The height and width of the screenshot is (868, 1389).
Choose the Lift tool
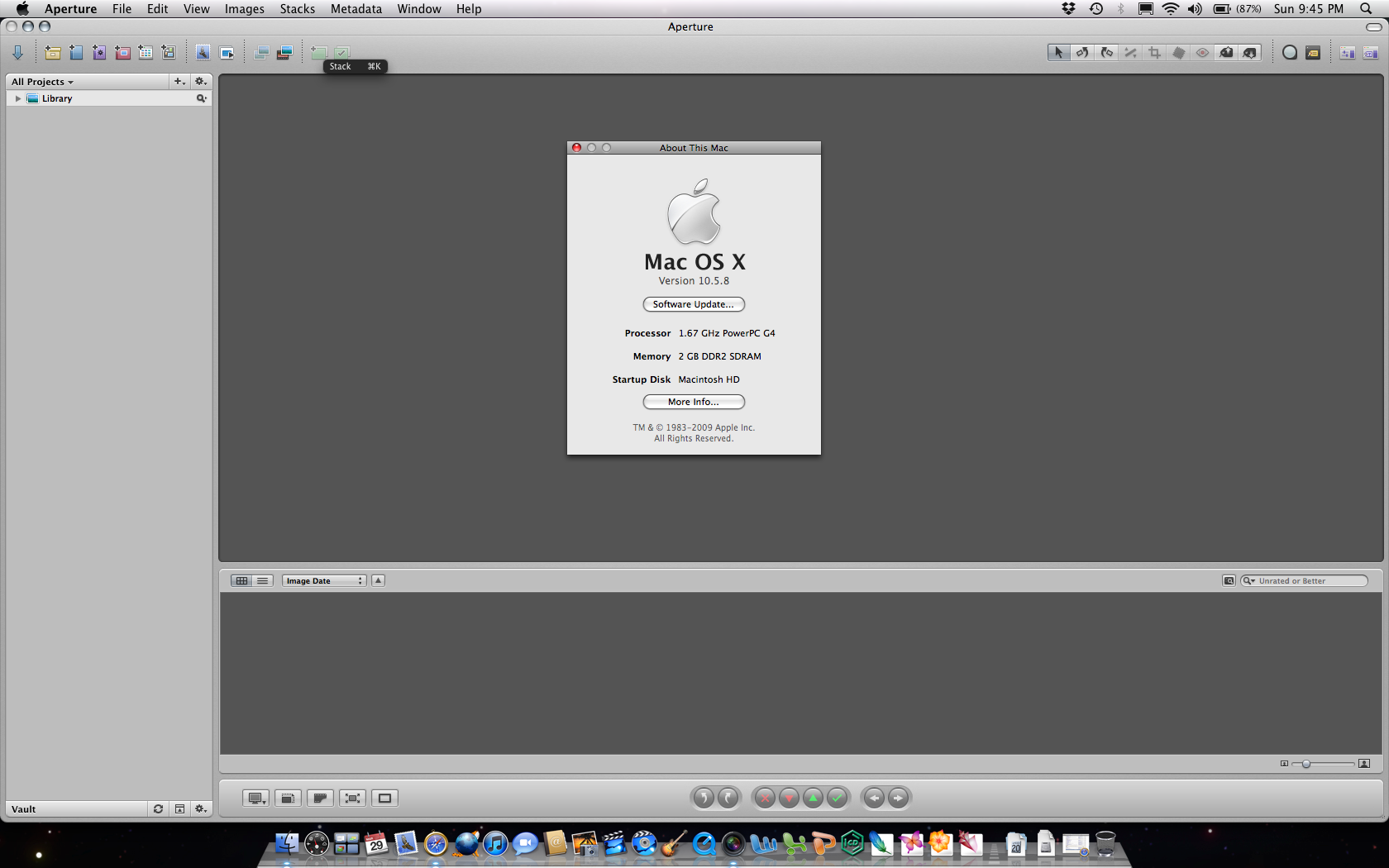[x=1226, y=53]
